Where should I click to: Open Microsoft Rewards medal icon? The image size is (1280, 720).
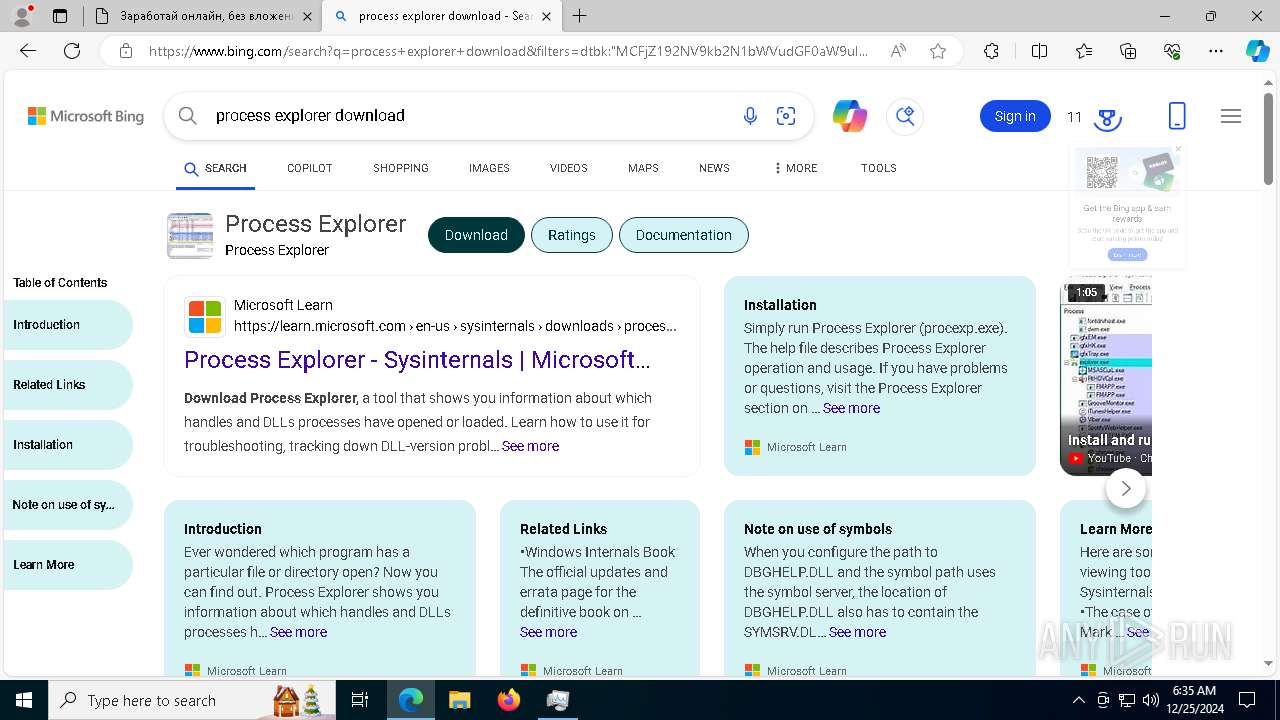pos(1106,117)
